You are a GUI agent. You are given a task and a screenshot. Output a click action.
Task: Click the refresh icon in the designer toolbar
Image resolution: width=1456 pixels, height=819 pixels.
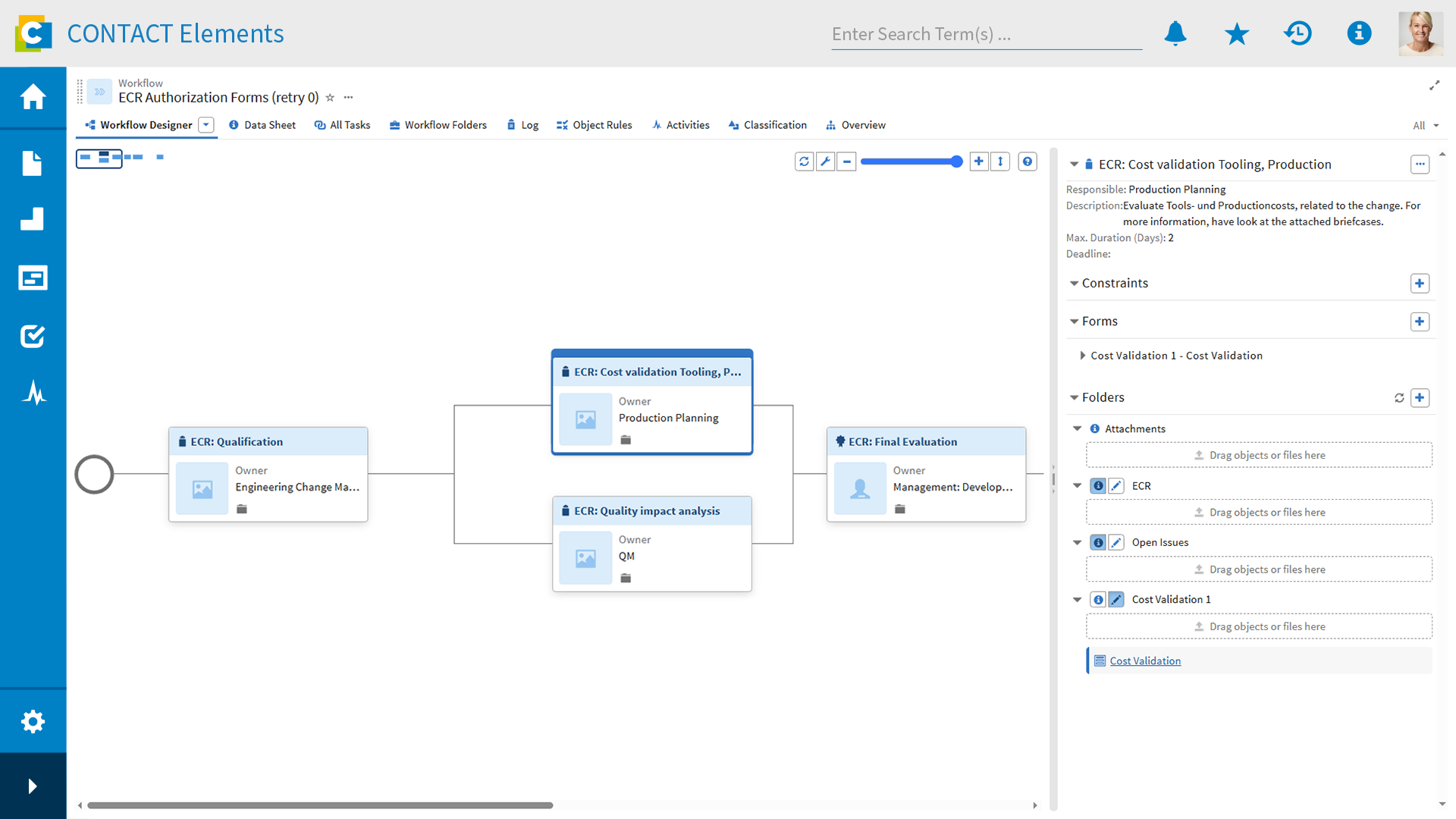coord(804,162)
